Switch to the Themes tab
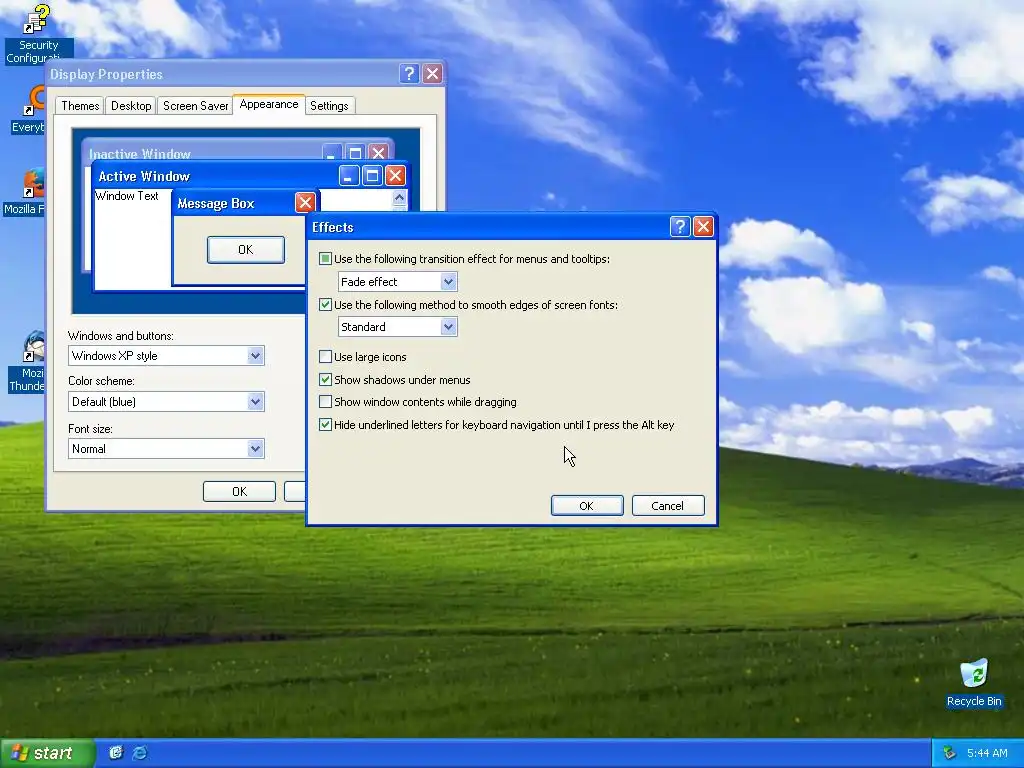The height and width of the screenshot is (768, 1024). (80, 106)
